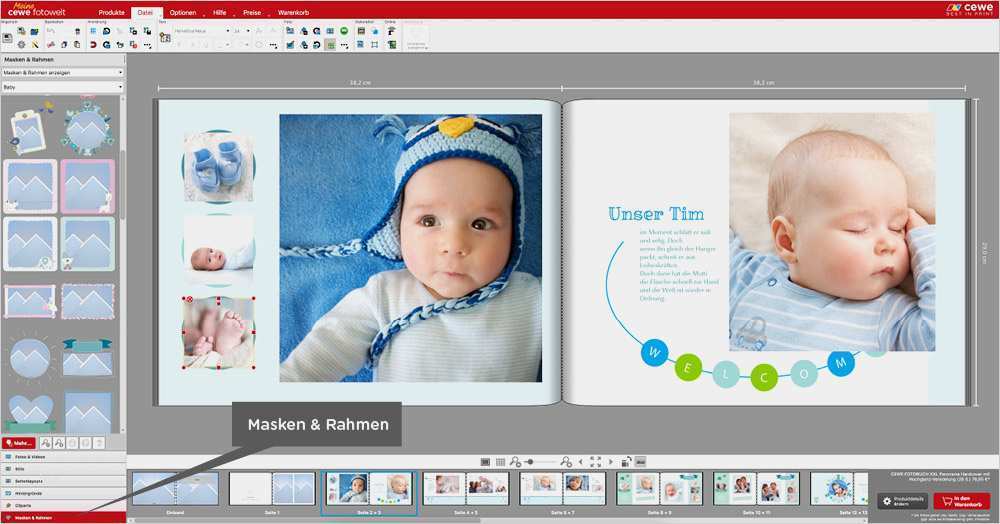Select the Seite 1 page thumbnail
Screen dimensions: 1000x524
click(x=272, y=489)
